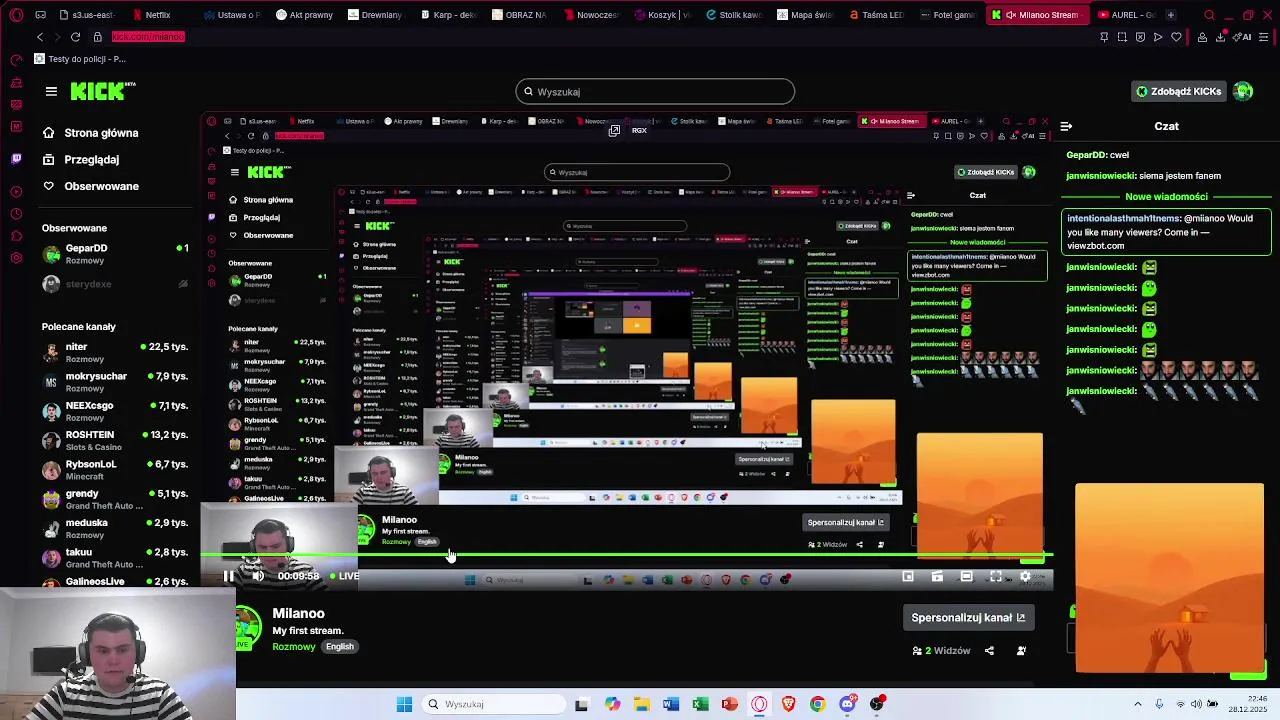Open recommended channel grendy
Viewport: 1280px width, 720px height.
click(x=114, y=499)
